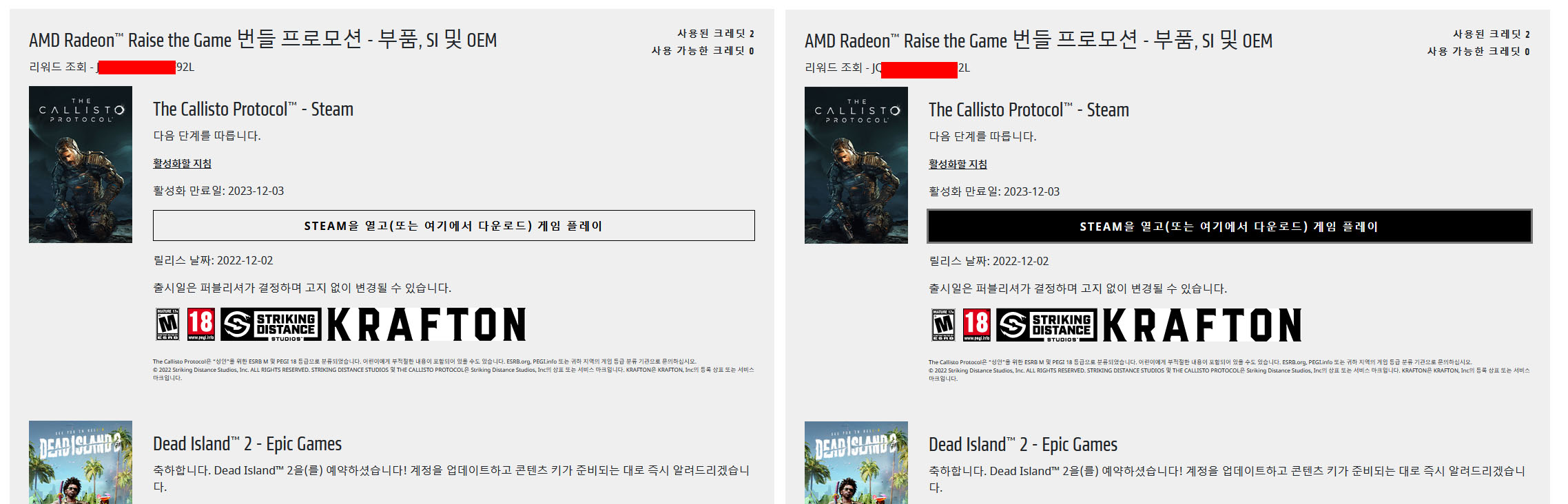Click Dead Island 2 congratulation message in left panel
1568x504 pixels.
coord(451,479)
